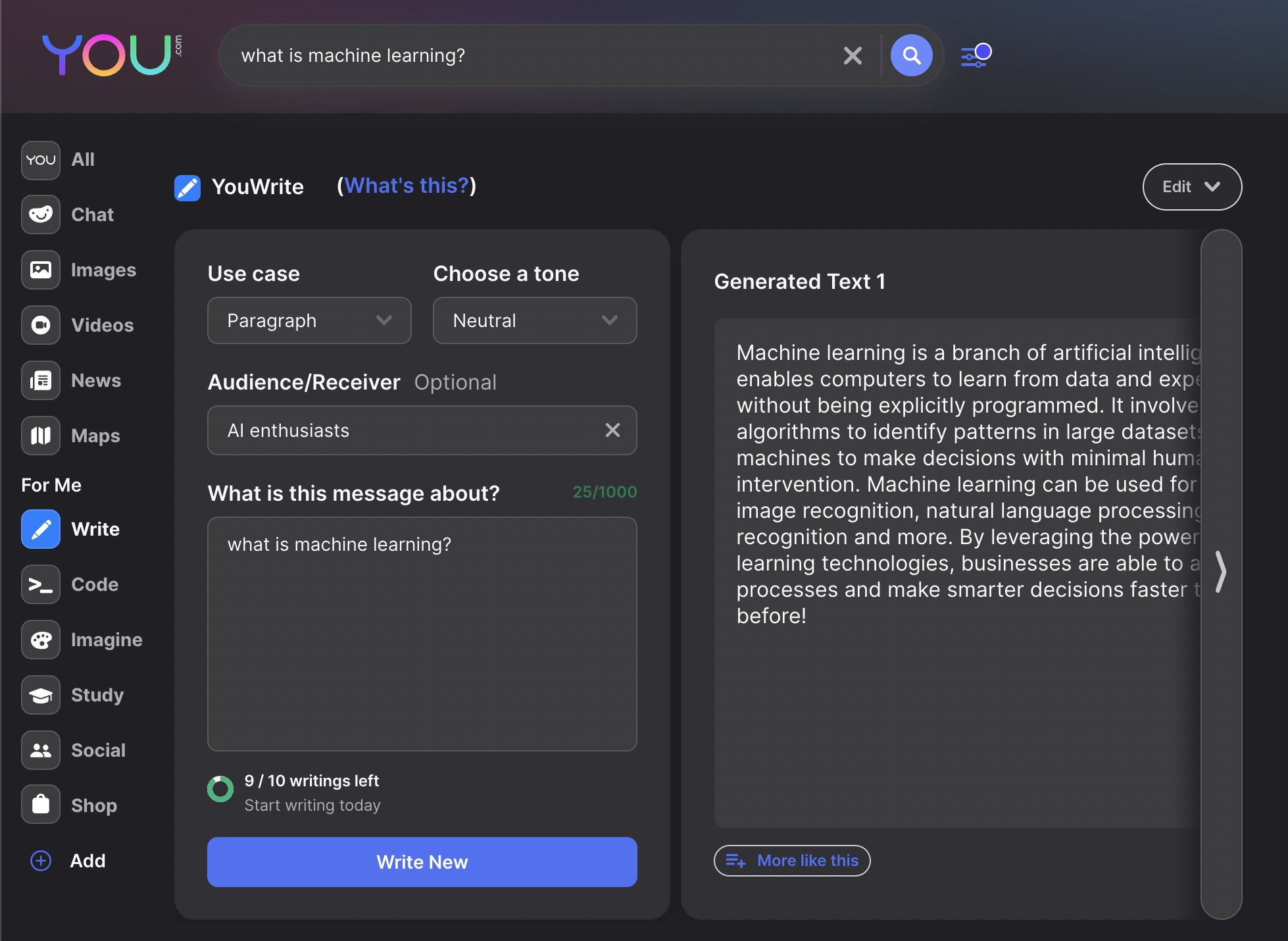The height and width of the screenshot is (941, 1288).
Task: Open the Study graduation cap icon
Action: (41, 695)
